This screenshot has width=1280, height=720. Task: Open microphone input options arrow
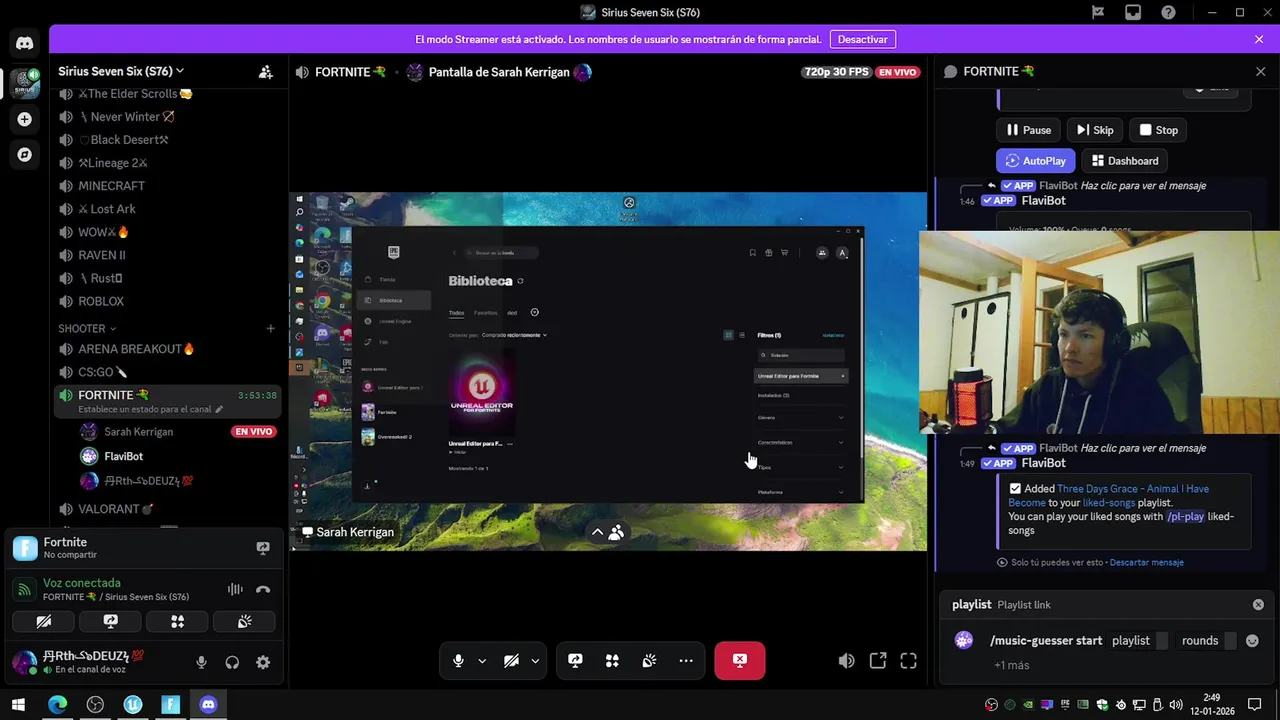(482, 660)
